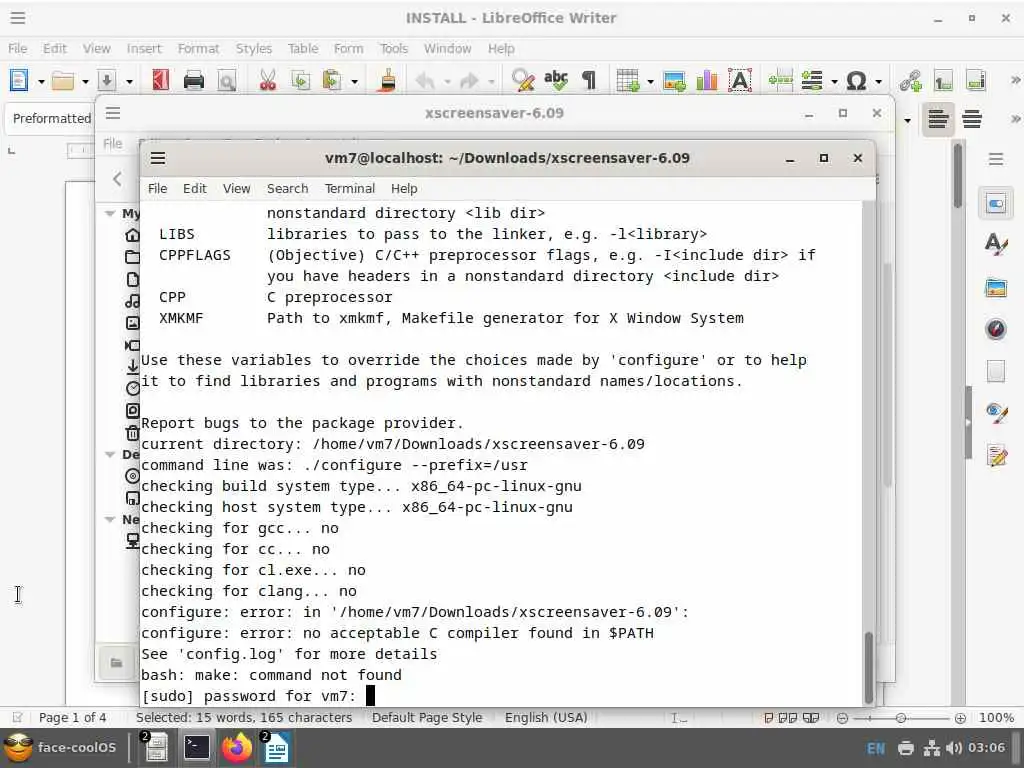Open the sidebar Navigator compass icon

(x=995, y=328)
